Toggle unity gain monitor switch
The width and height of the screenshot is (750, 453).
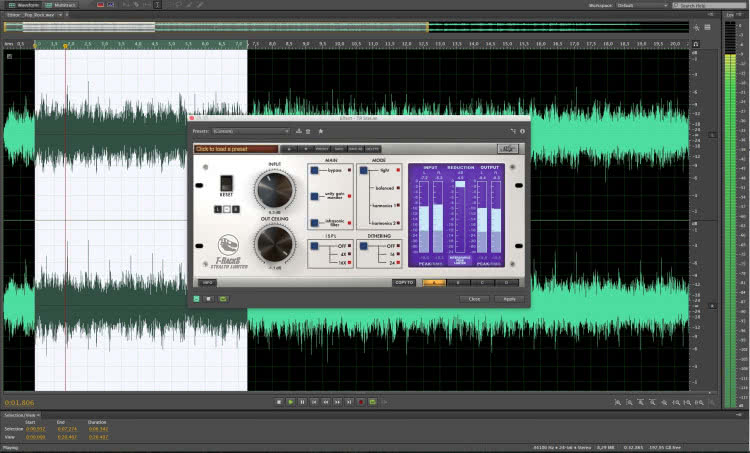[314, 196]
